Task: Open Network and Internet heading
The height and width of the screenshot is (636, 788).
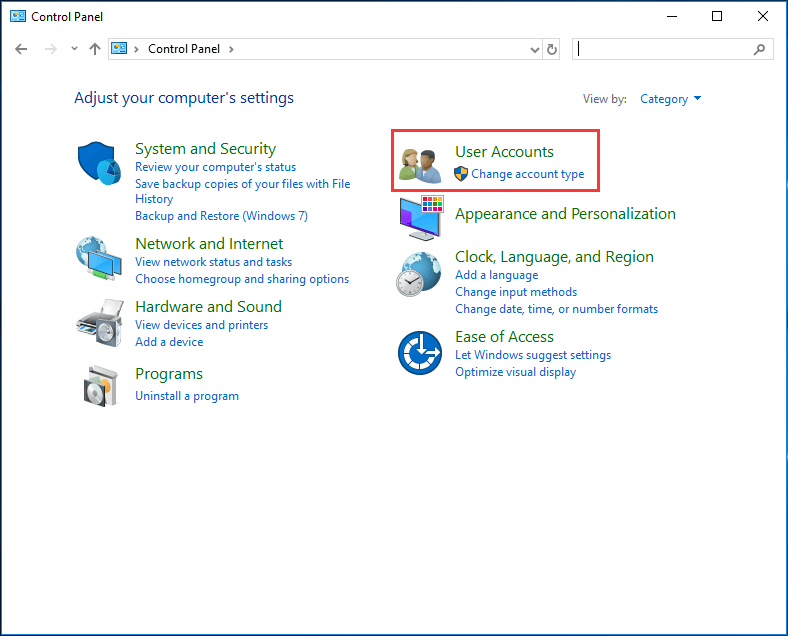Action: [x=209, y=244]
